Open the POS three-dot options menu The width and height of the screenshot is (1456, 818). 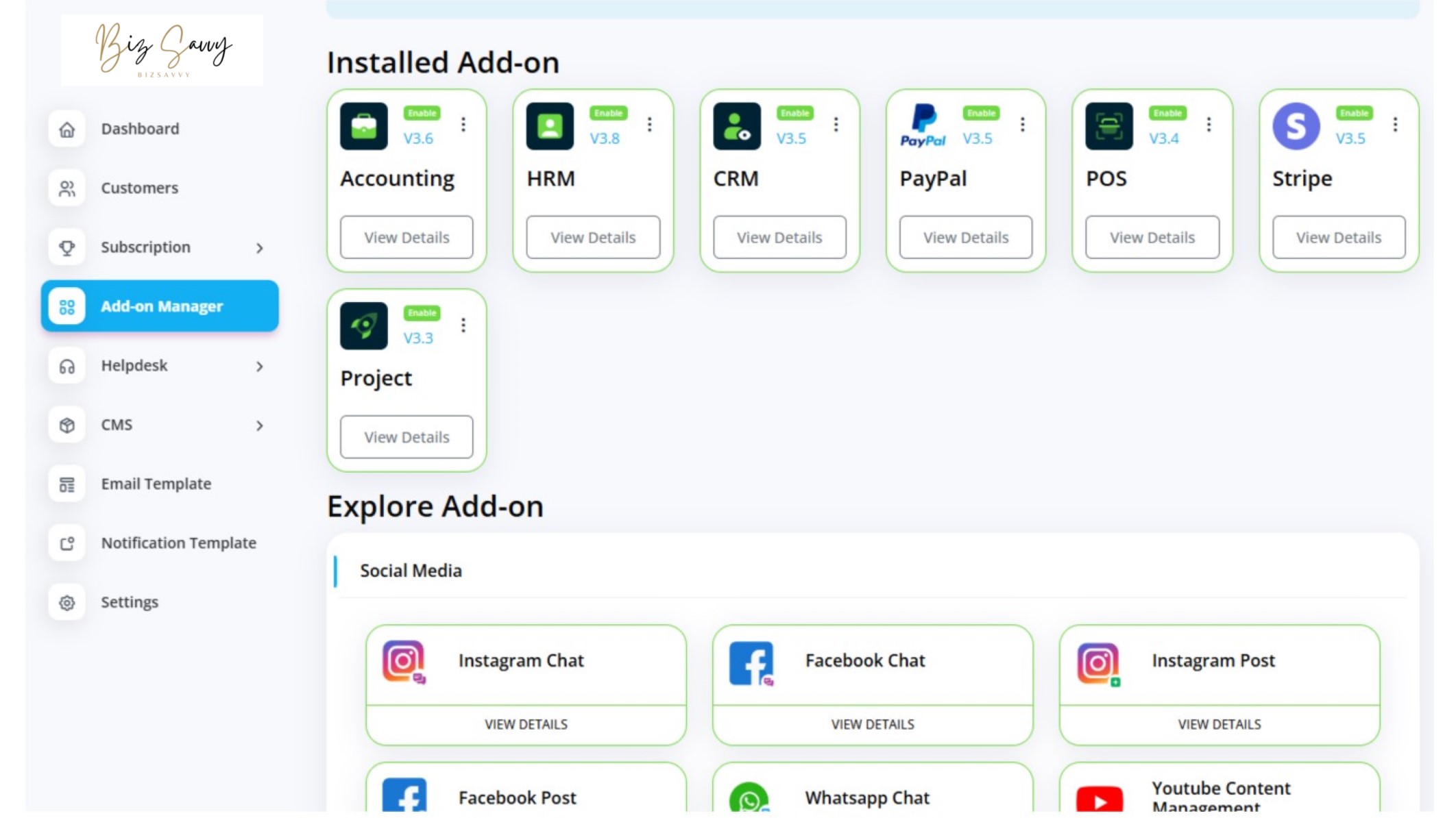point(1209,124)
